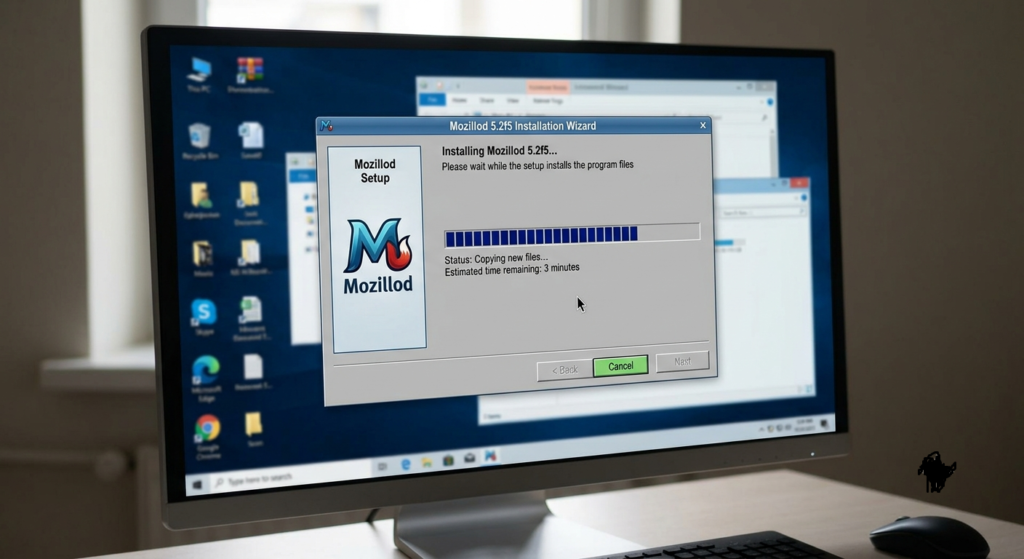Open Edge from the taskbar

click(406, 464)
